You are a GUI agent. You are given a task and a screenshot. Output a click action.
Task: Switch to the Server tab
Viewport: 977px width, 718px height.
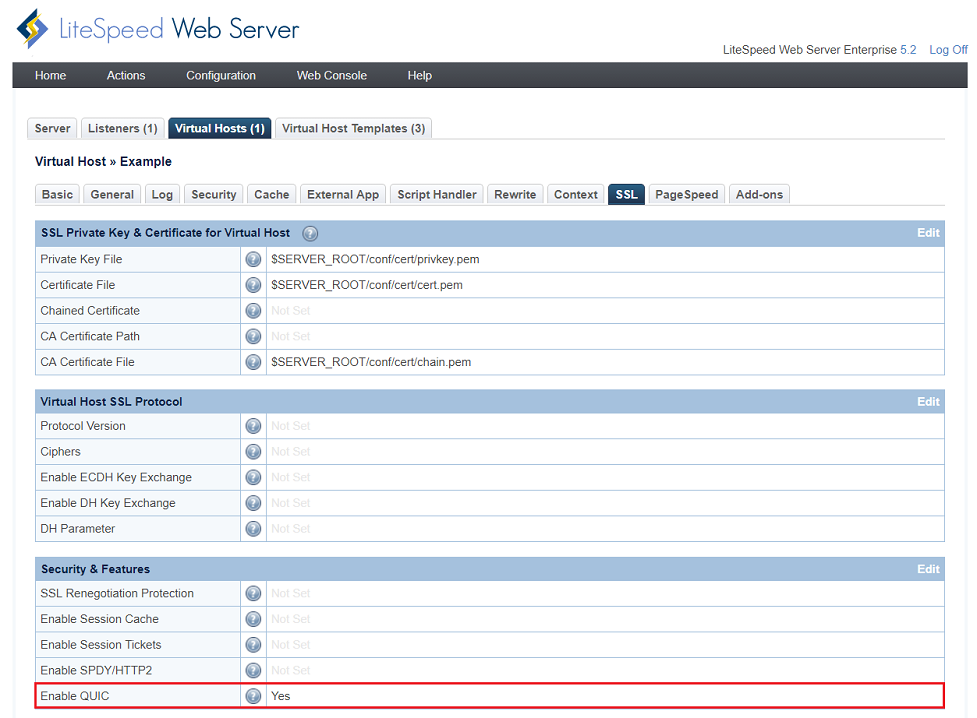click(52, 128)
